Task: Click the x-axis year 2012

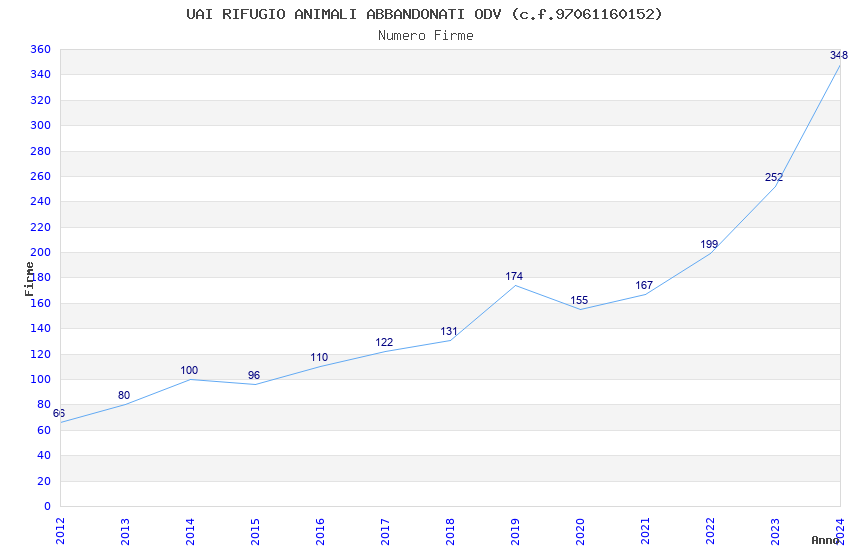Action: tap(60, 531)
